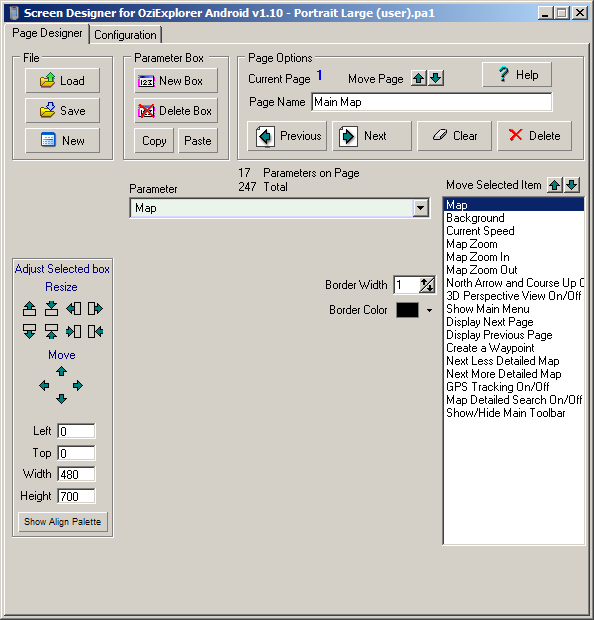
Task: Create a New screen design
Action: pyautogui.click(x=62, y=140)
